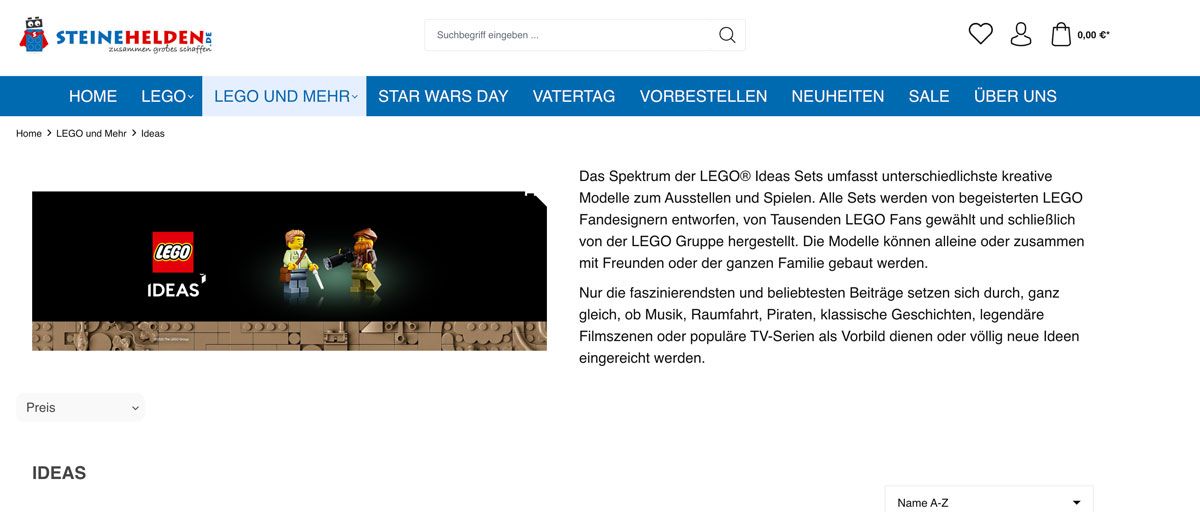Open the wishlist heart icon
This screenshot has height=512, width=1200.
point(981,34)
